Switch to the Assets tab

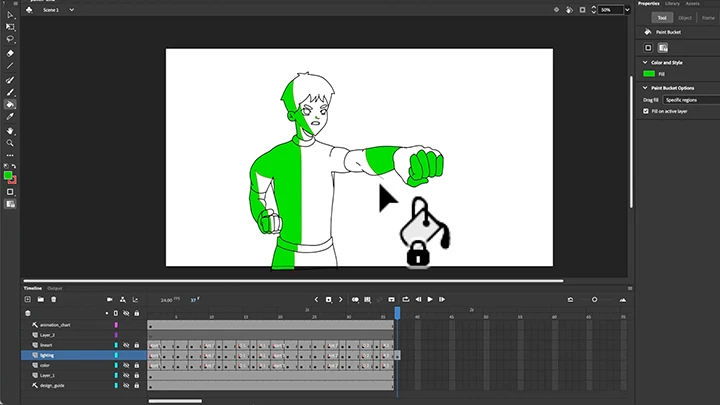(692, 3)
